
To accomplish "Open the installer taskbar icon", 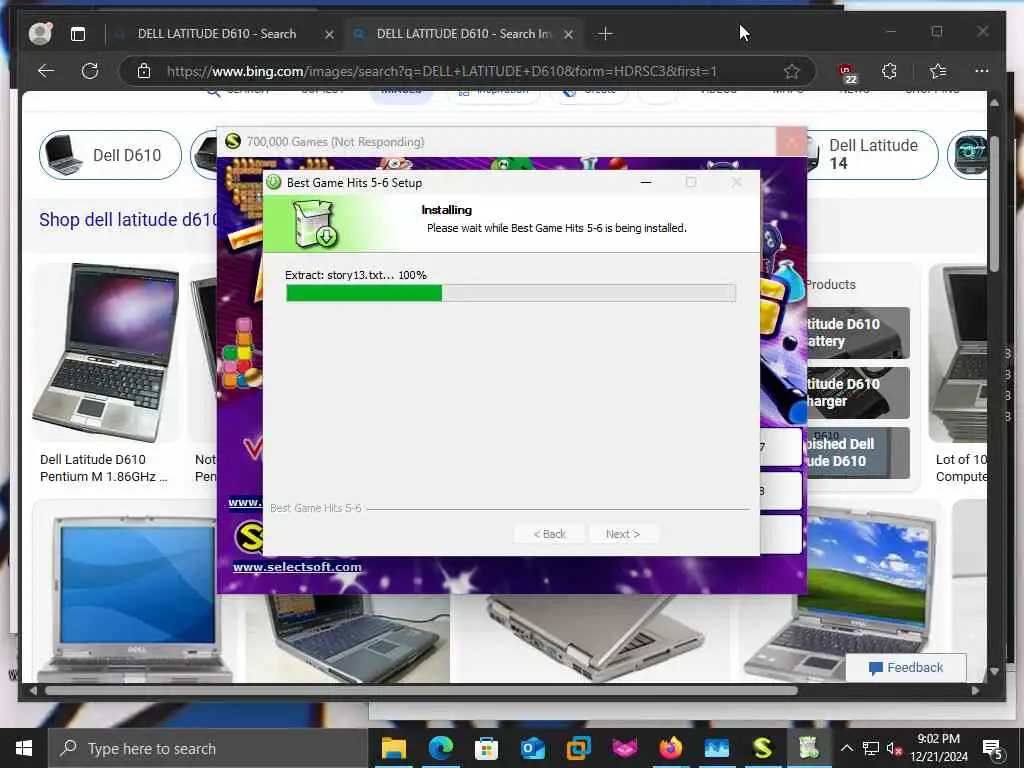I will (x=808, y=748).
